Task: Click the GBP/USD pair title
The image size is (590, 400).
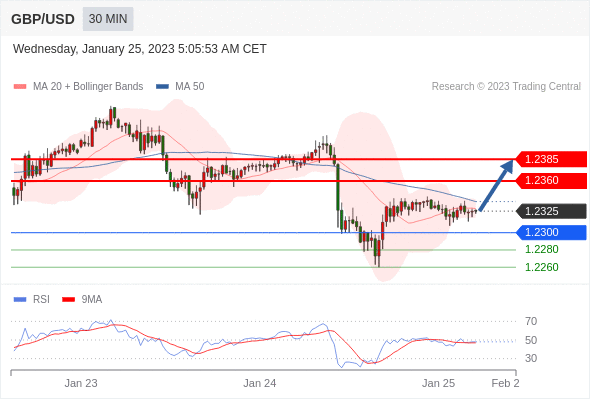Action: point(43,19)
